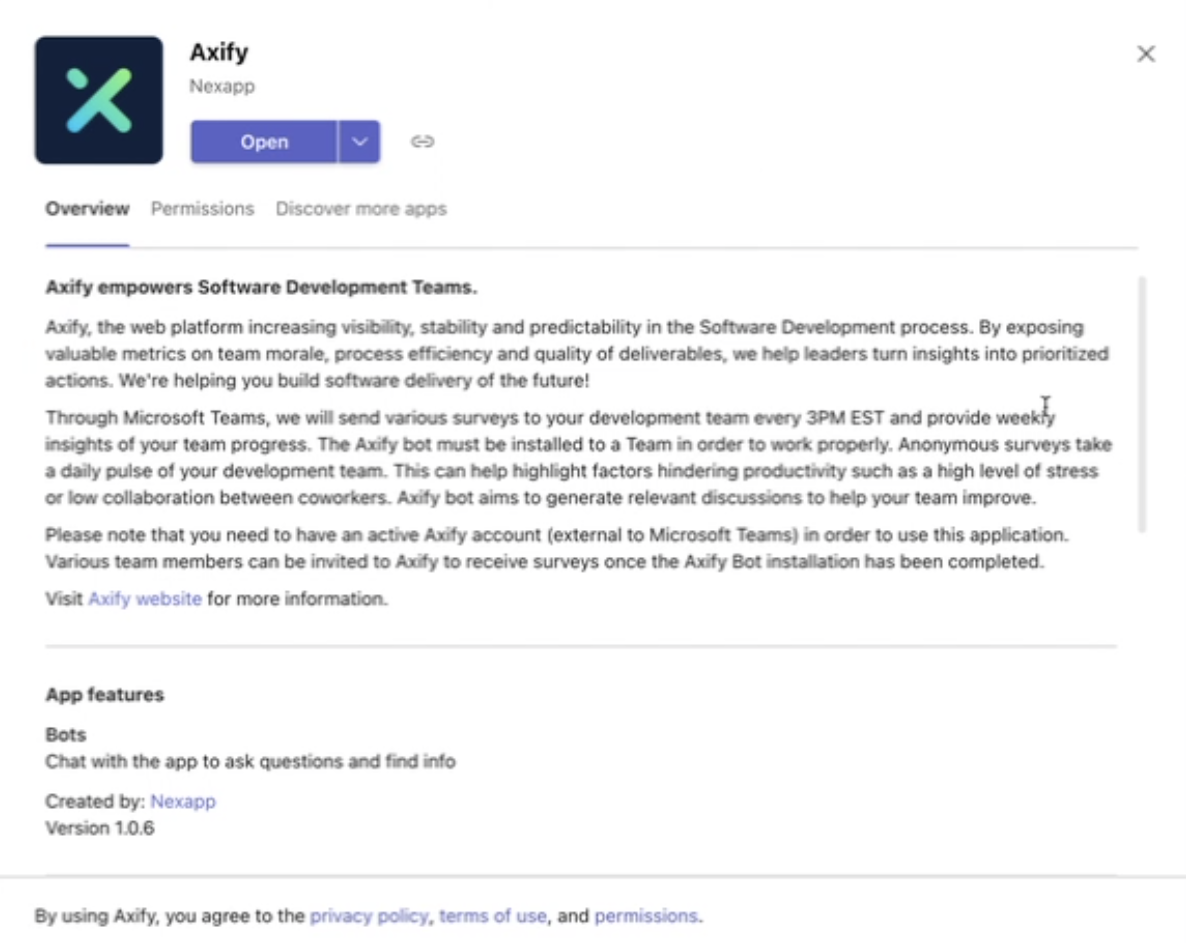1186x943 pixels.
Task: Click the Axify app logo
Action: pos(98,100)
